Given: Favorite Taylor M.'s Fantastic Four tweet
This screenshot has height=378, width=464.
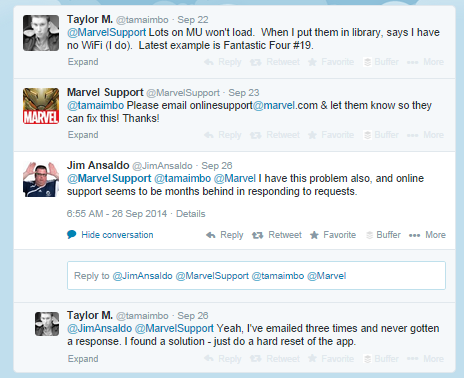Looking at the screenshot, I should pyautogui.click(x=331, y=62).
